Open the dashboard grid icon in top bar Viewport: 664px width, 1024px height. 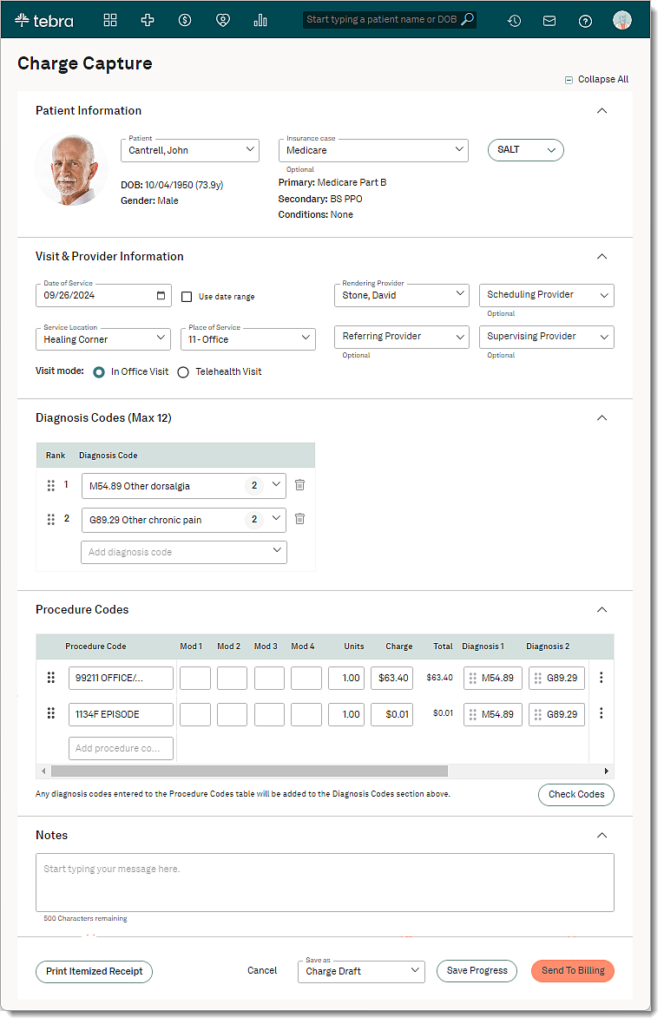click(x=110, y=20)
